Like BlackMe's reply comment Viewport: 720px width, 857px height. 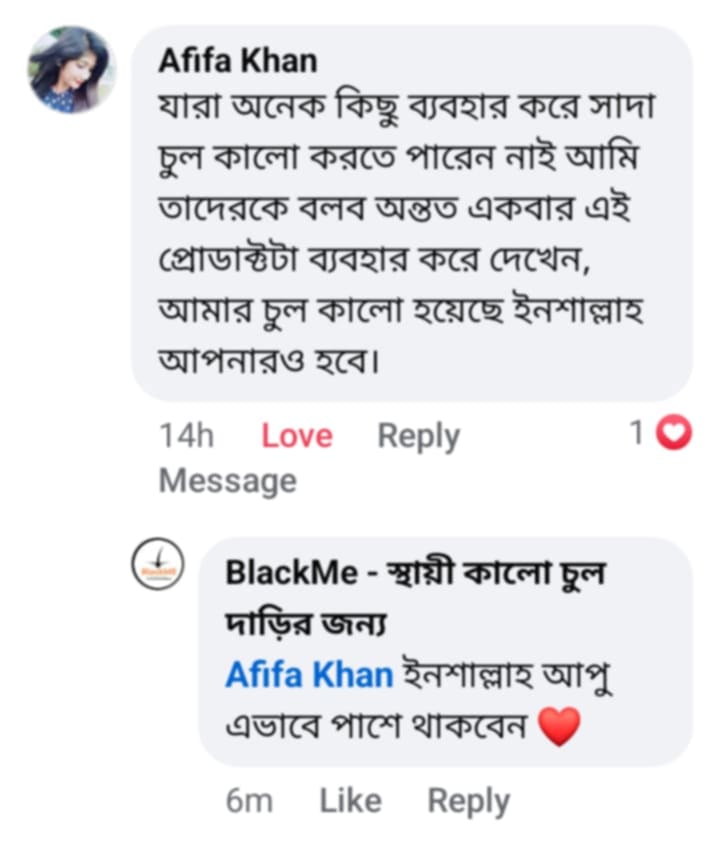click(x=352, y=799)
